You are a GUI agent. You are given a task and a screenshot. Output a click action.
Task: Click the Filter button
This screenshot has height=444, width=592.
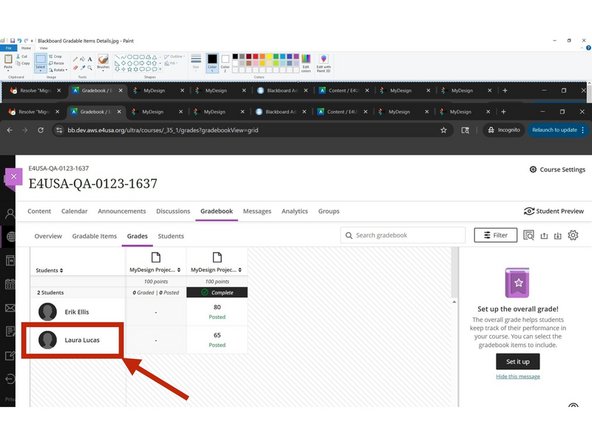pyautogui.click(x=496, y=235)
